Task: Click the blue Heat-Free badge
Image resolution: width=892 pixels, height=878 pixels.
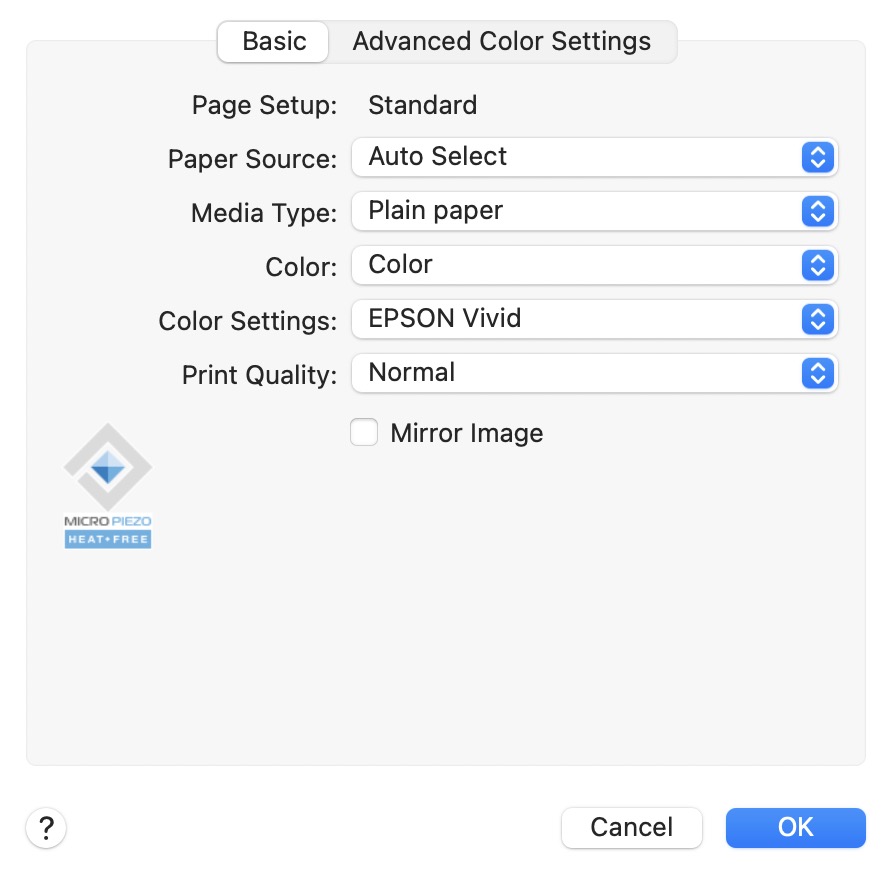Action: click(x=108, y=540)
